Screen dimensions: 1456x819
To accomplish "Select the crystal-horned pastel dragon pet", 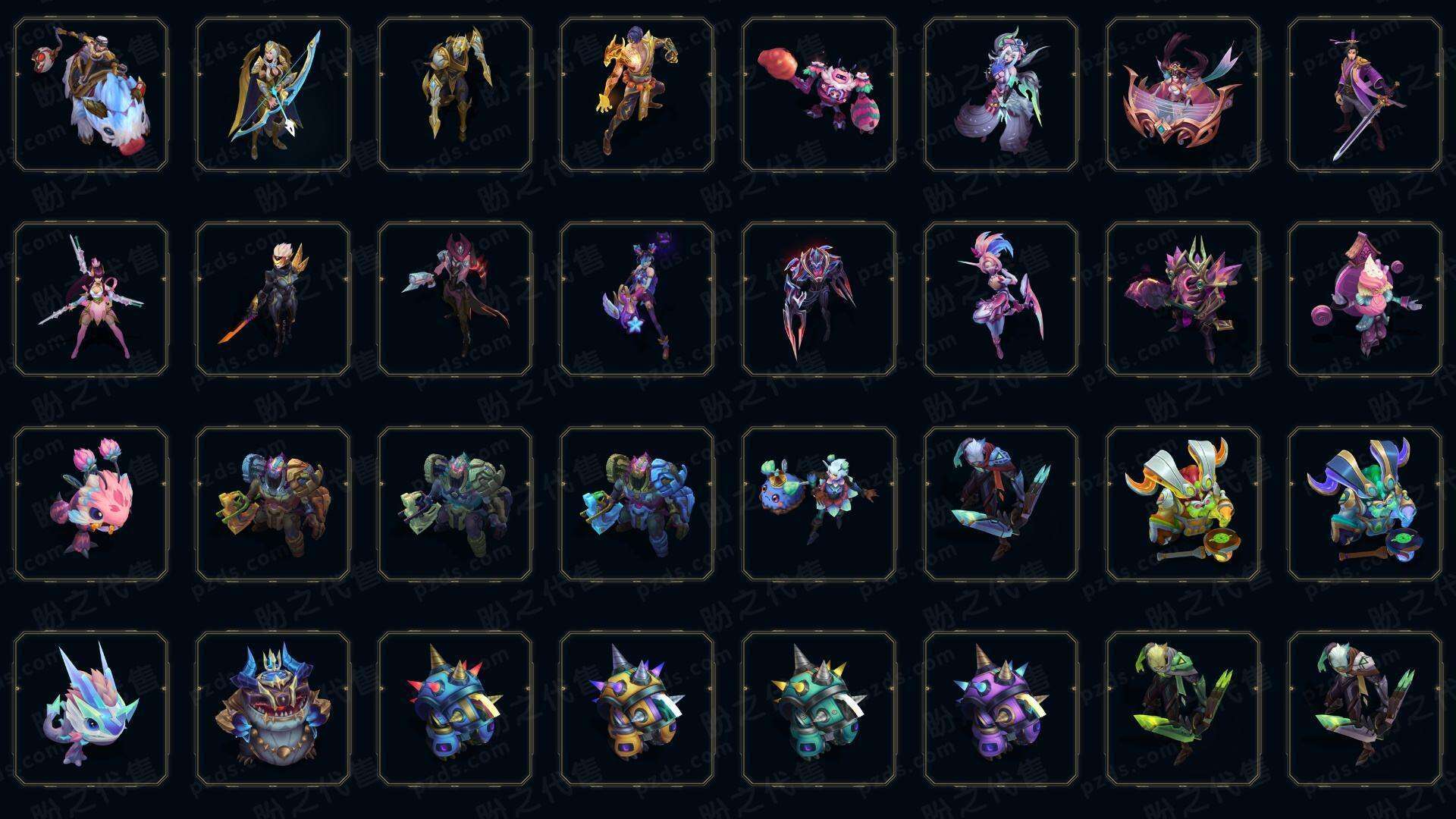I will 91,708.
